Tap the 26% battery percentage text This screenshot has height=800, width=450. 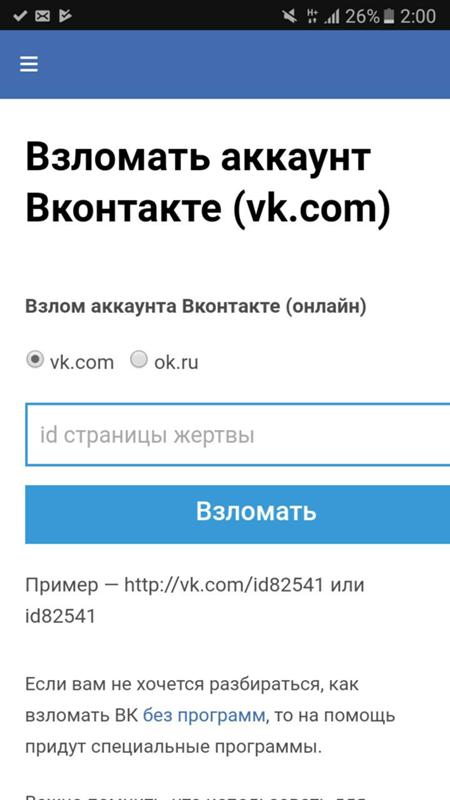362,16
